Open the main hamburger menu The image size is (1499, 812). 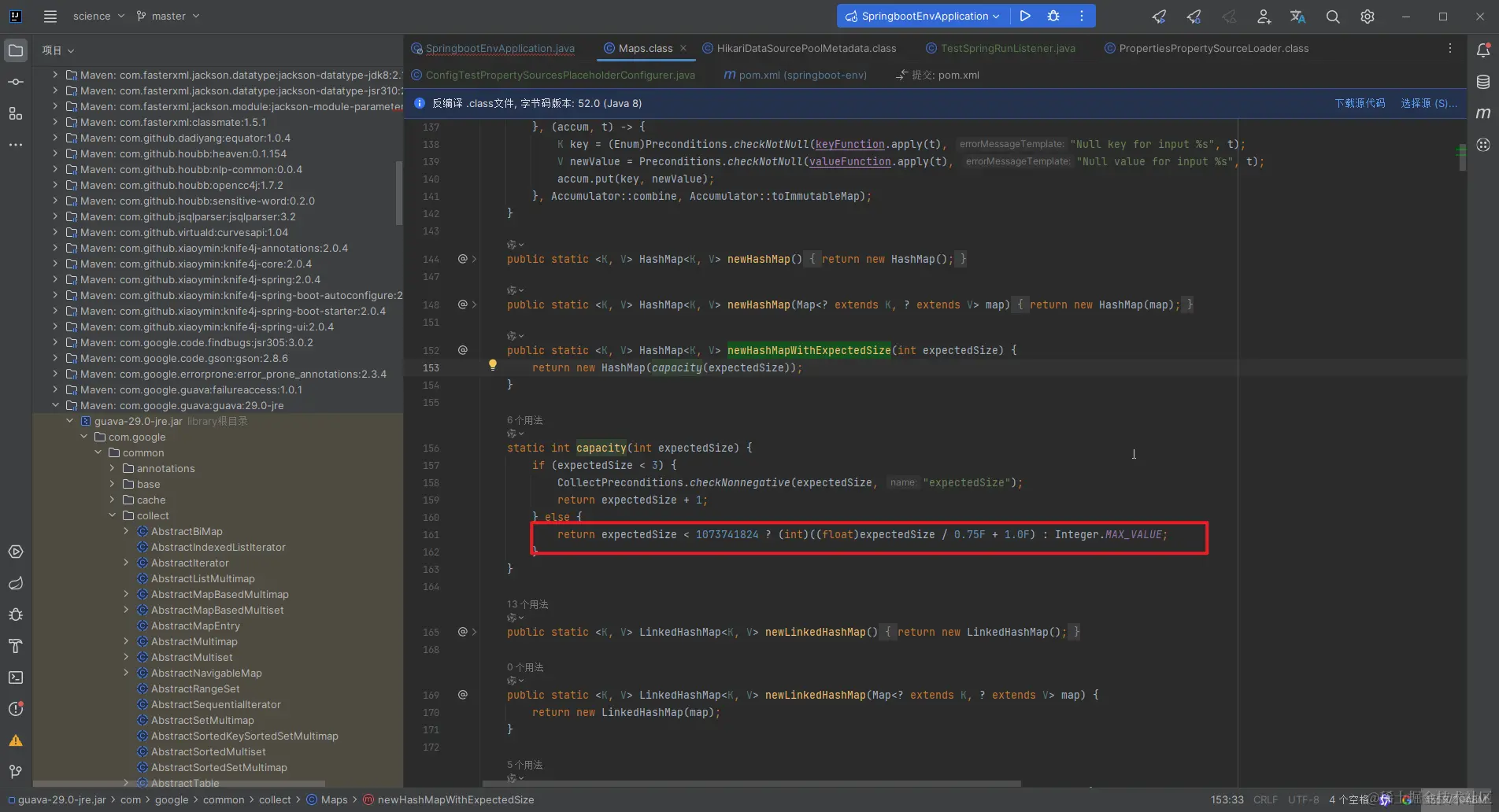(50, 16)
